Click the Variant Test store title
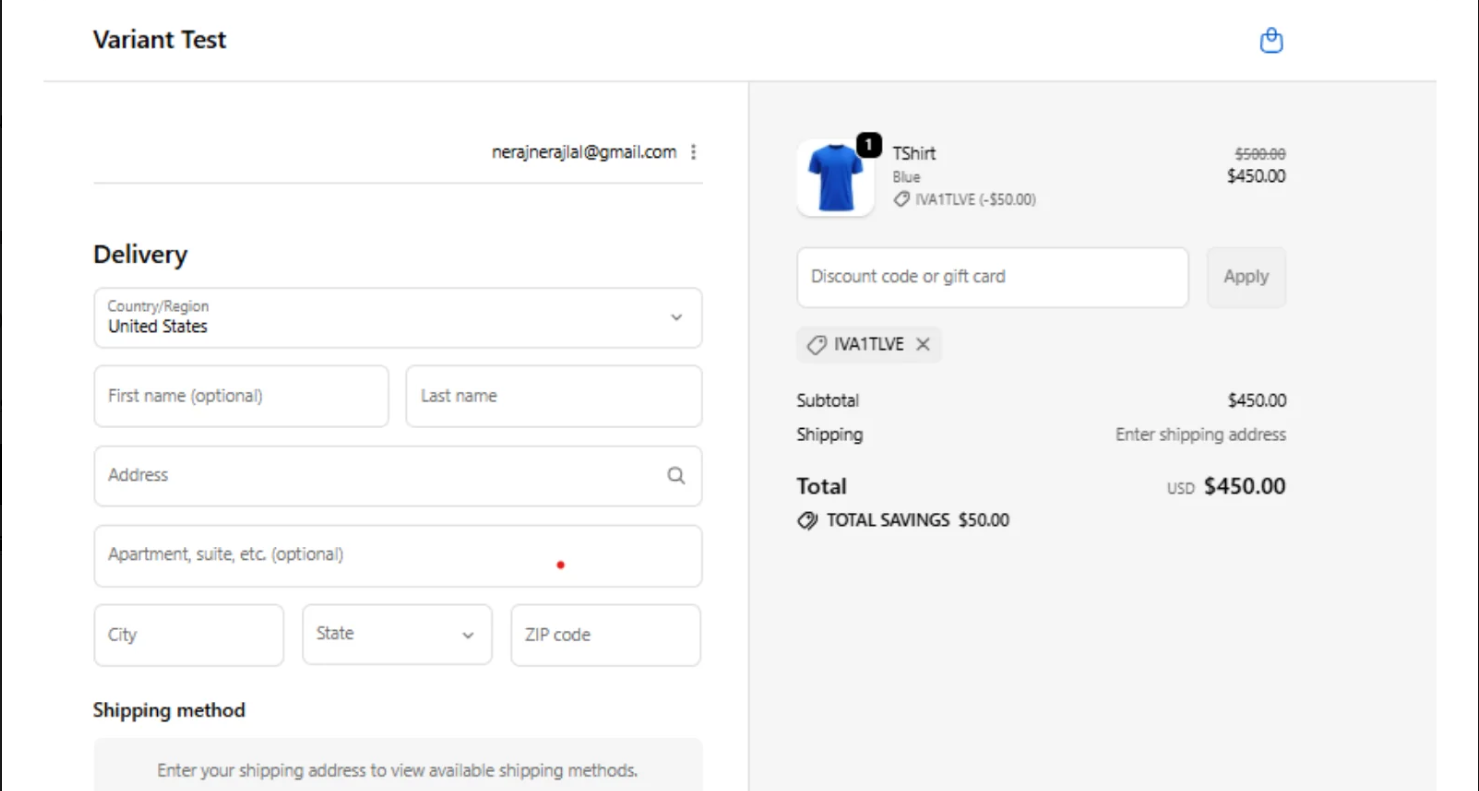The image size is (1479, 791). (x=160, y=40)
